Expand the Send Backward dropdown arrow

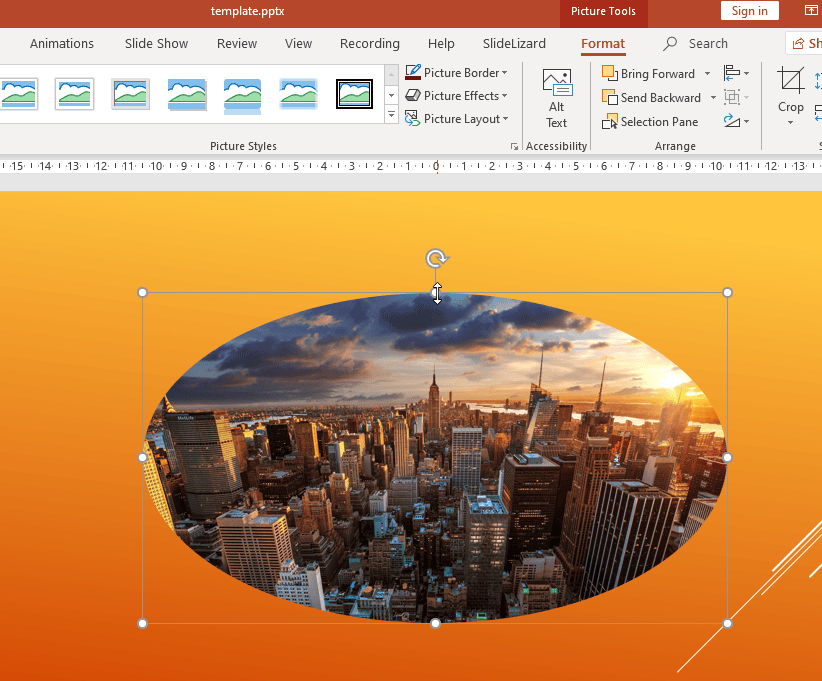pyautogui.click(x=713, y=98)
